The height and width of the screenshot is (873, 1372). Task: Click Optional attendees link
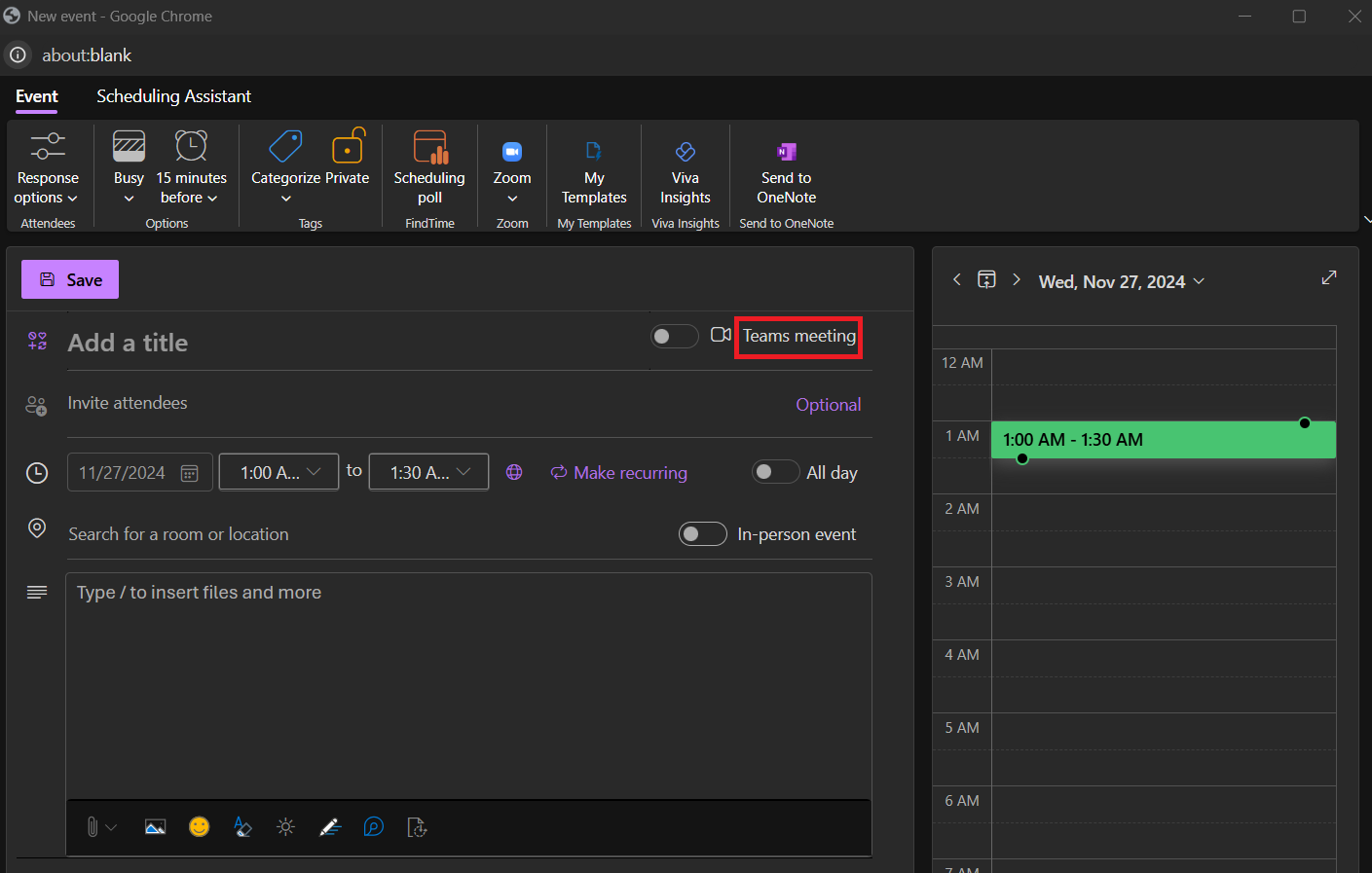[828, 405]
